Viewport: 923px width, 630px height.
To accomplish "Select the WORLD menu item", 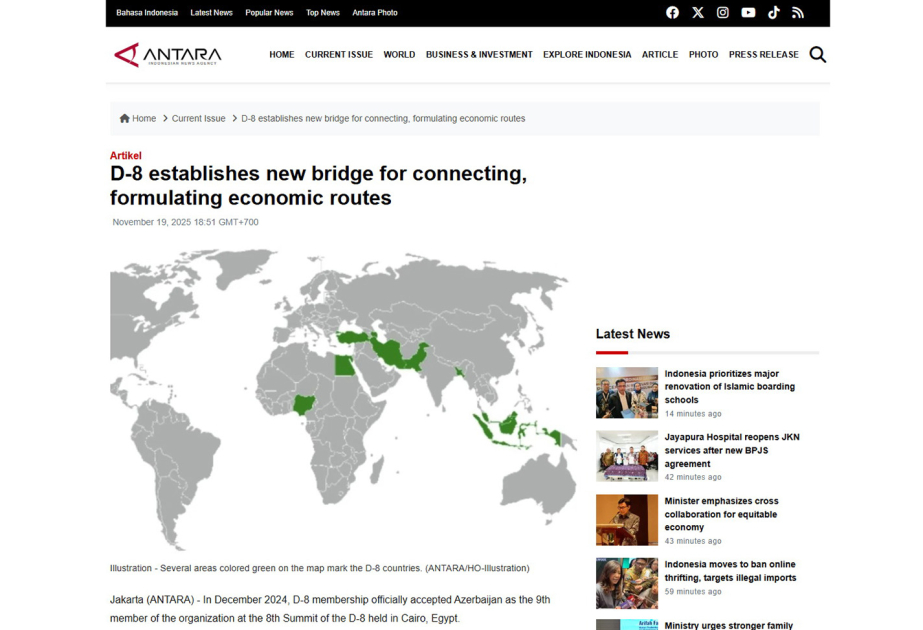I will 399,54.
